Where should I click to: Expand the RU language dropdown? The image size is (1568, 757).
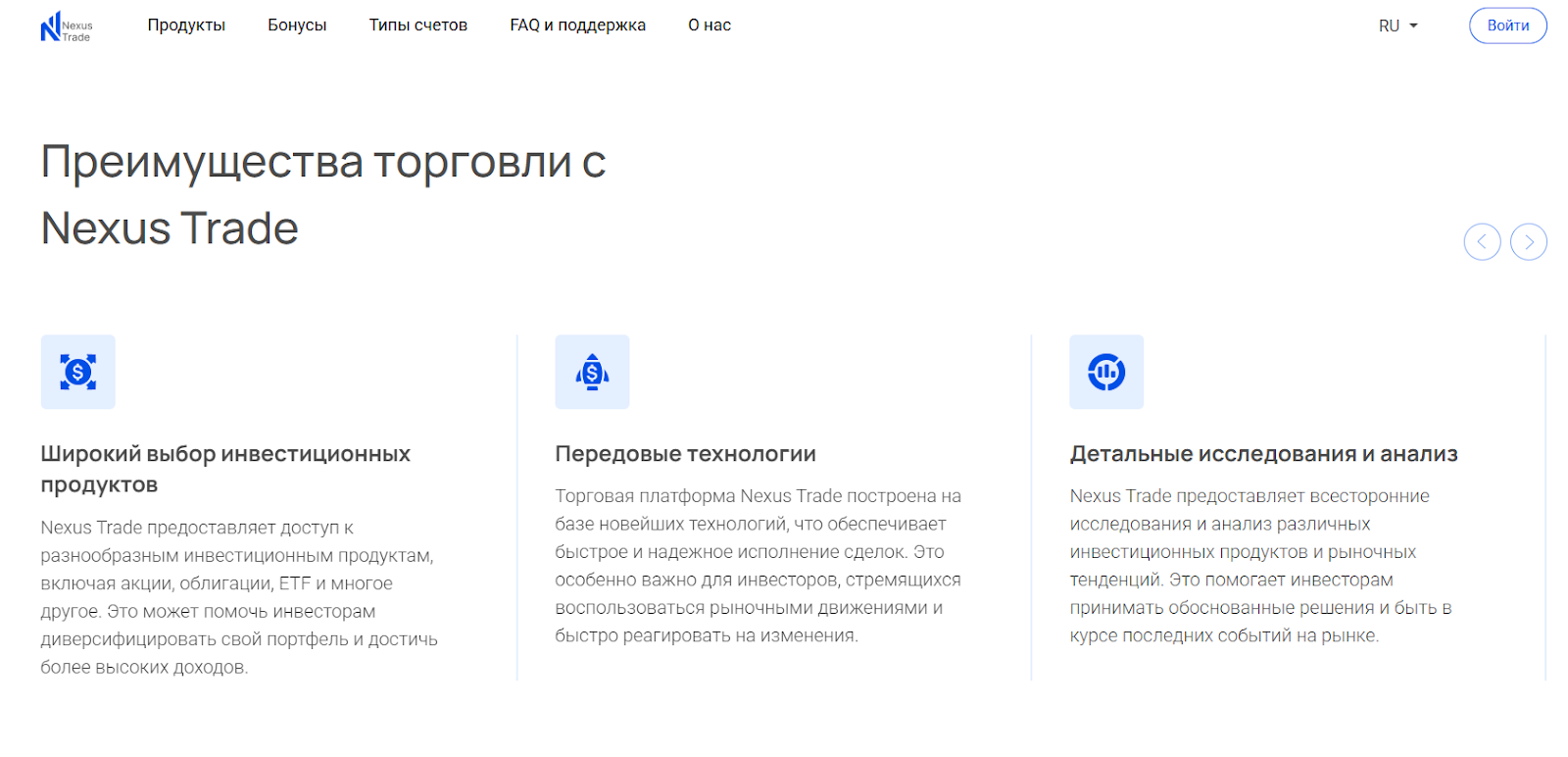click(1397, 26)
